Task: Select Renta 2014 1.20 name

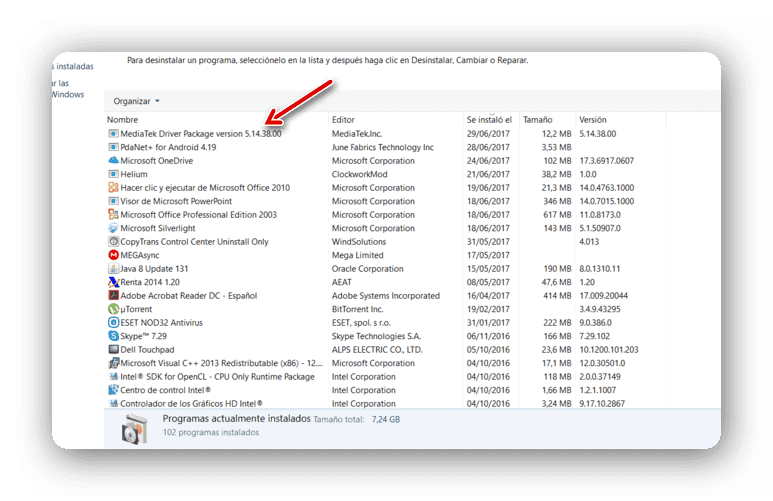Action: point(150,282)
